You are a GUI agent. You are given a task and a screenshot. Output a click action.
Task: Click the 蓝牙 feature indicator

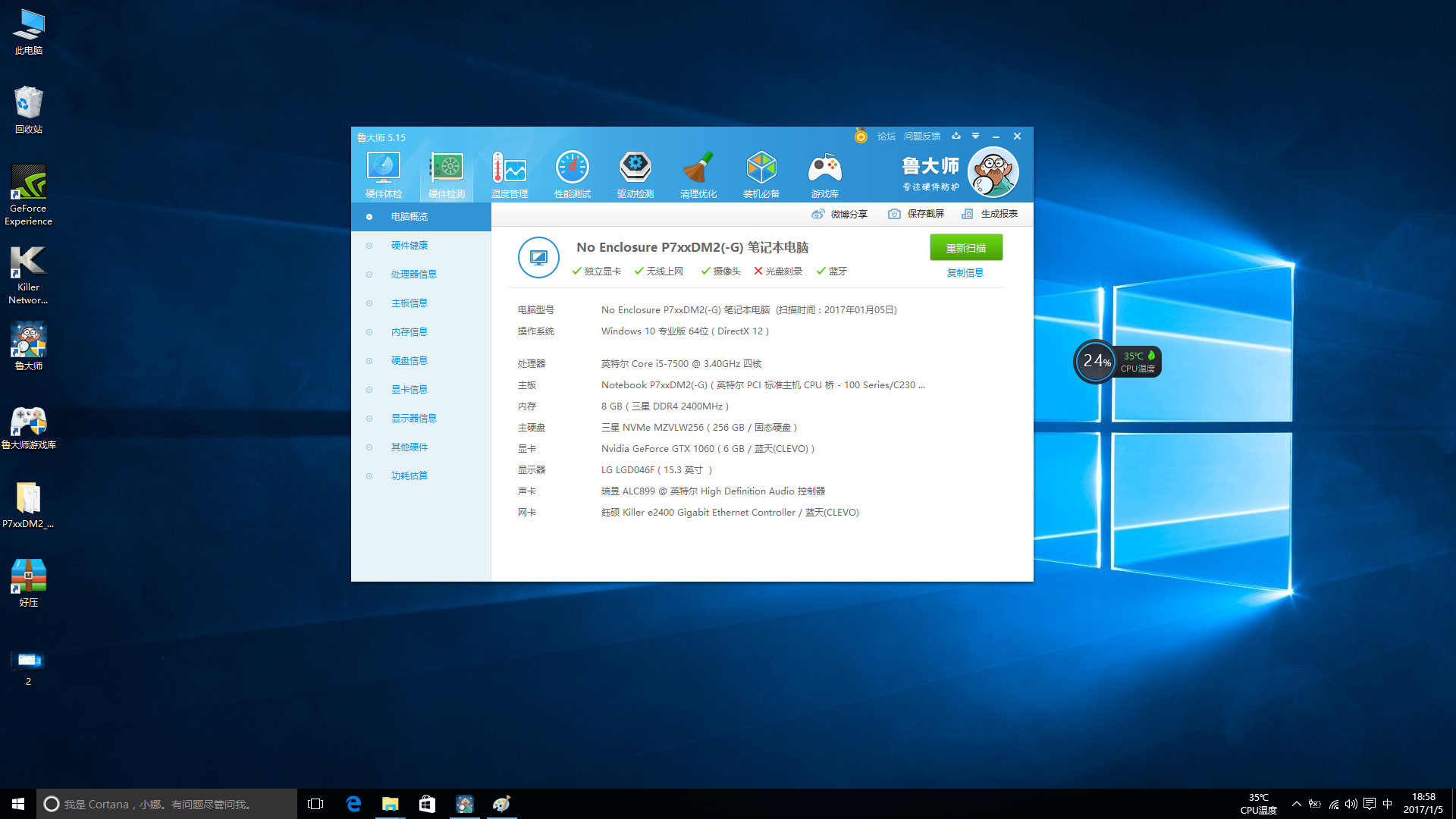coord(832,271)
